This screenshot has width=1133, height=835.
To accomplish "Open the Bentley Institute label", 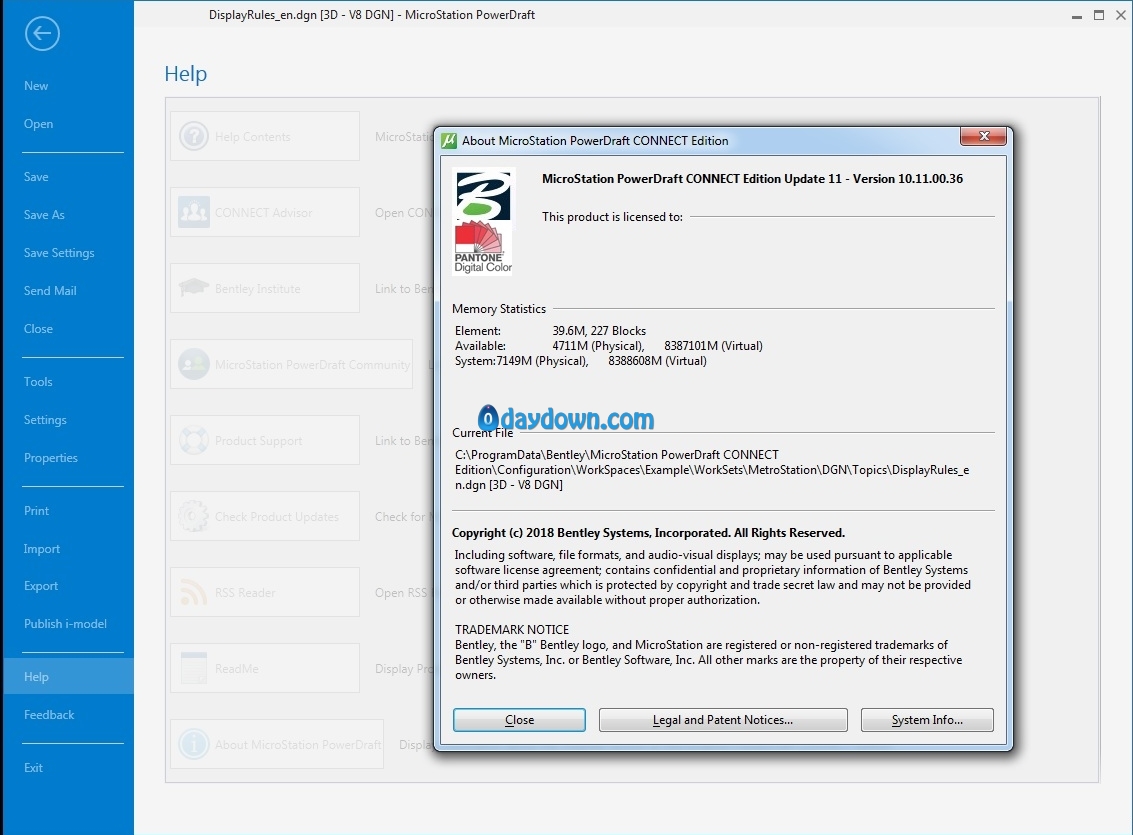I will (x=257, y=289).
